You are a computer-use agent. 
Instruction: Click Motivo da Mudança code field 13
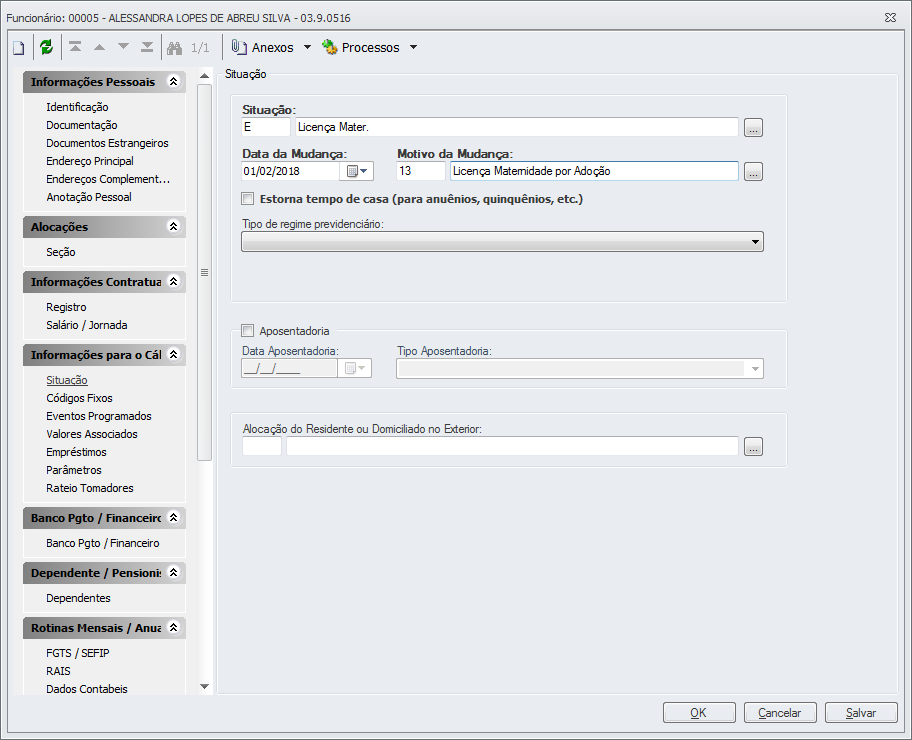click(x=421, y=171)
